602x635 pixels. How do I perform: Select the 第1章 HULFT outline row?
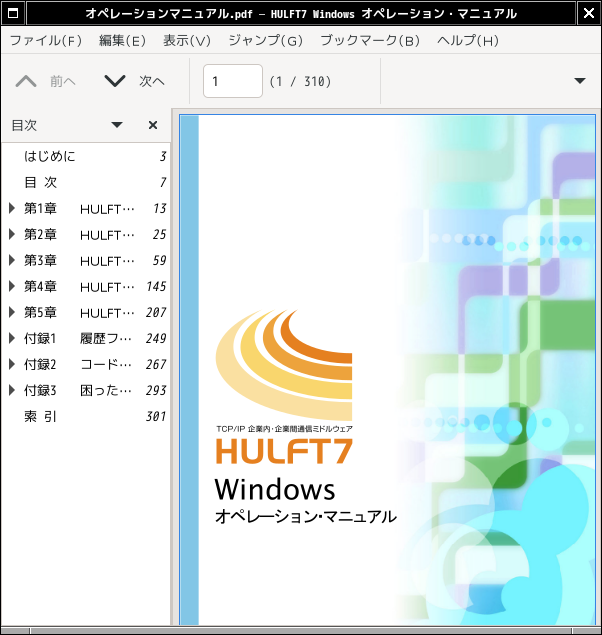pos(86,209)
